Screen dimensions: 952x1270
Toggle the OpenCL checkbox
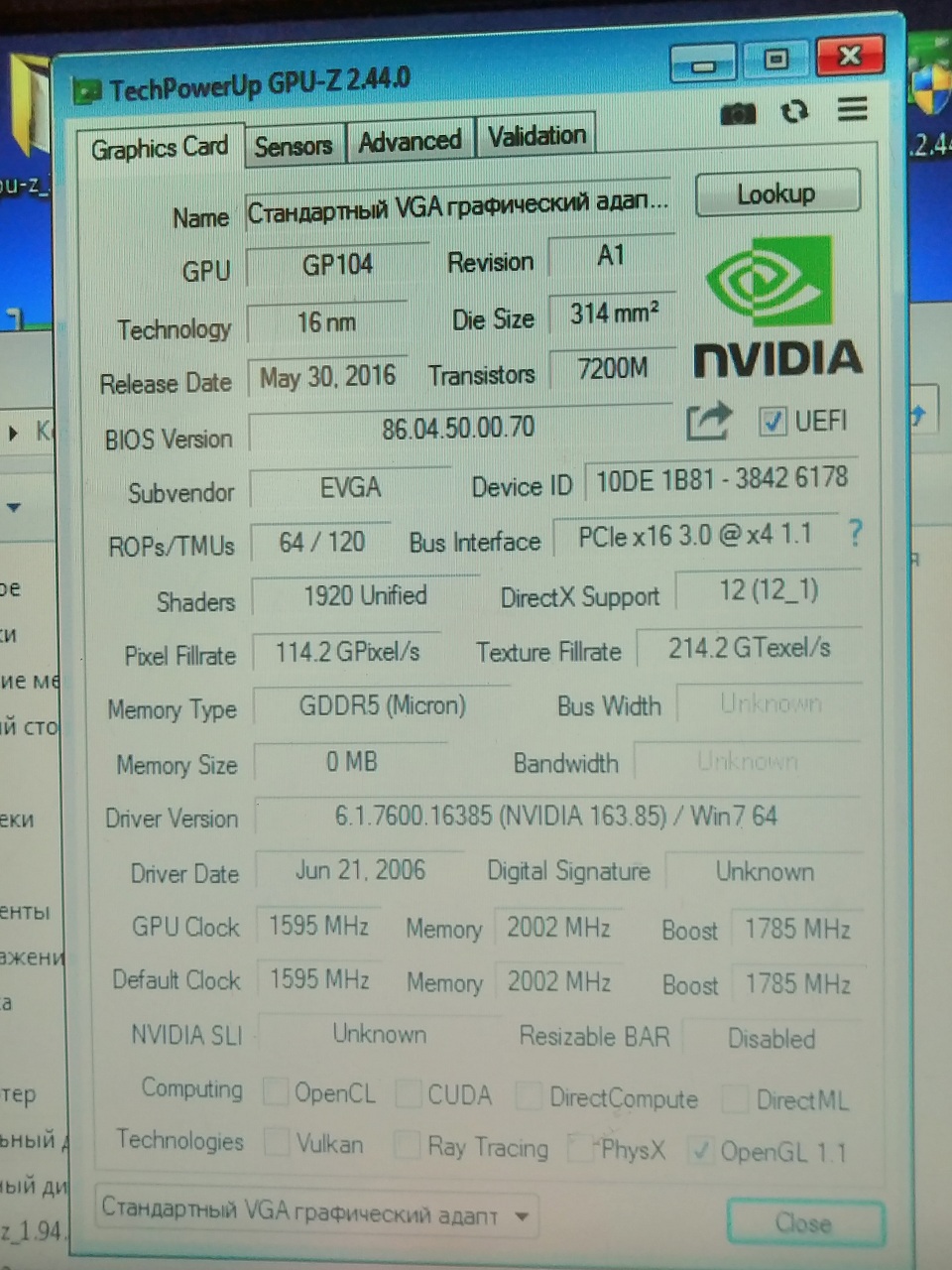pos(276,1092)
